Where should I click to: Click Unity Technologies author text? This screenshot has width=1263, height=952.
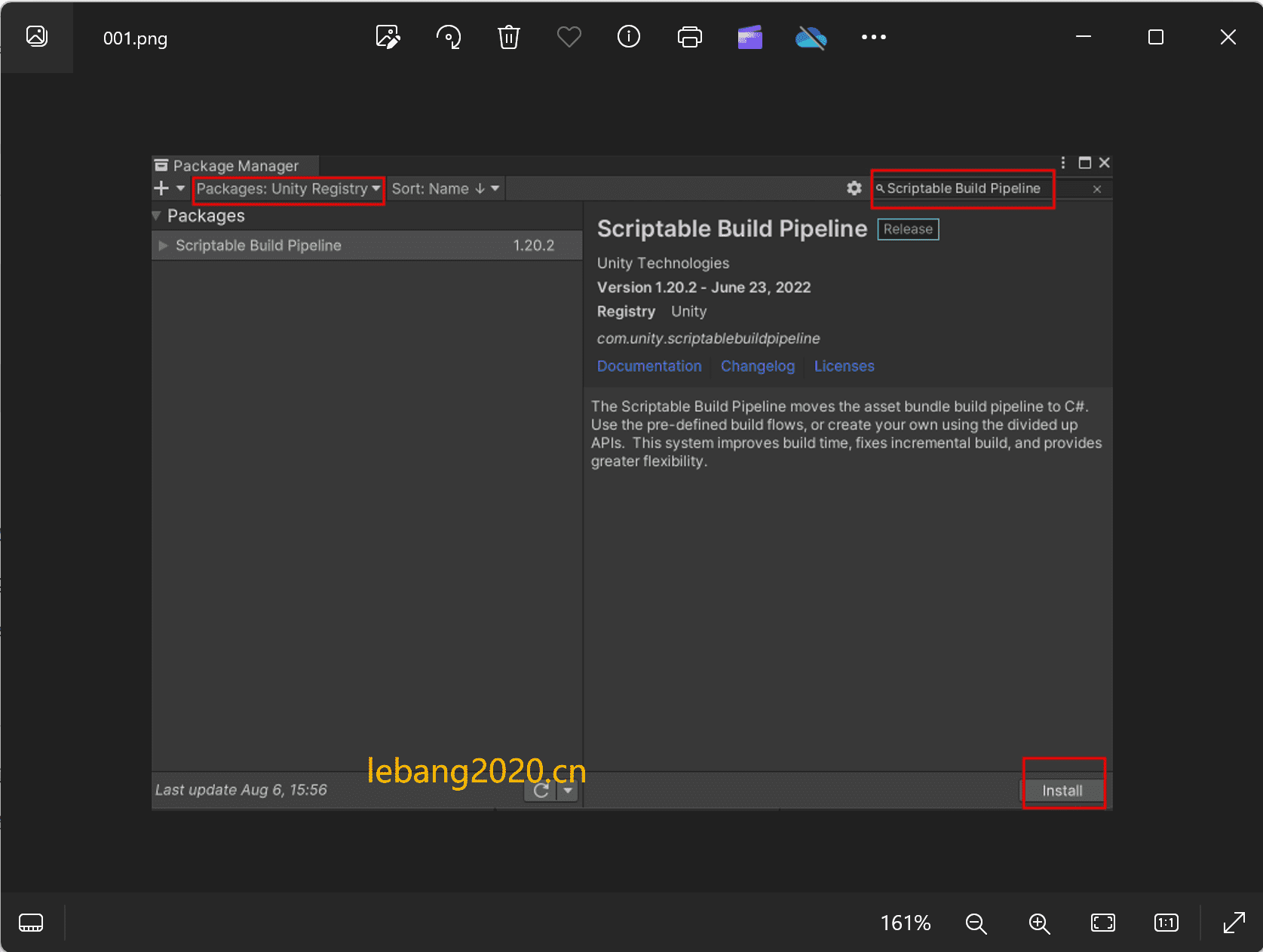663,263
